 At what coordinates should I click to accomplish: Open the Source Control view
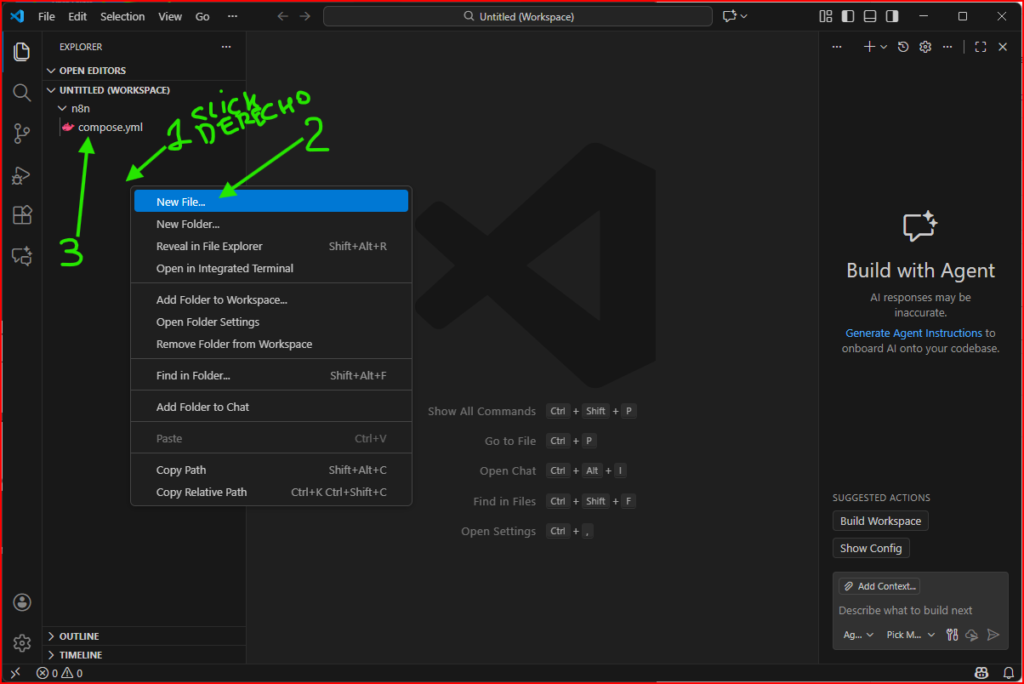tap(21, 133)
